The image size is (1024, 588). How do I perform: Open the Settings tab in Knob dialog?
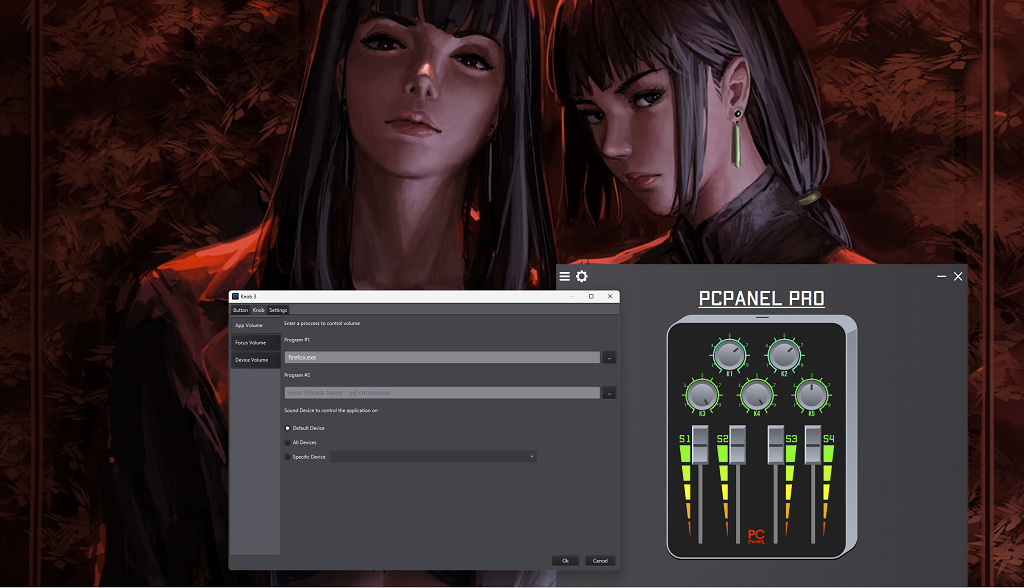[x=278, y=310]
